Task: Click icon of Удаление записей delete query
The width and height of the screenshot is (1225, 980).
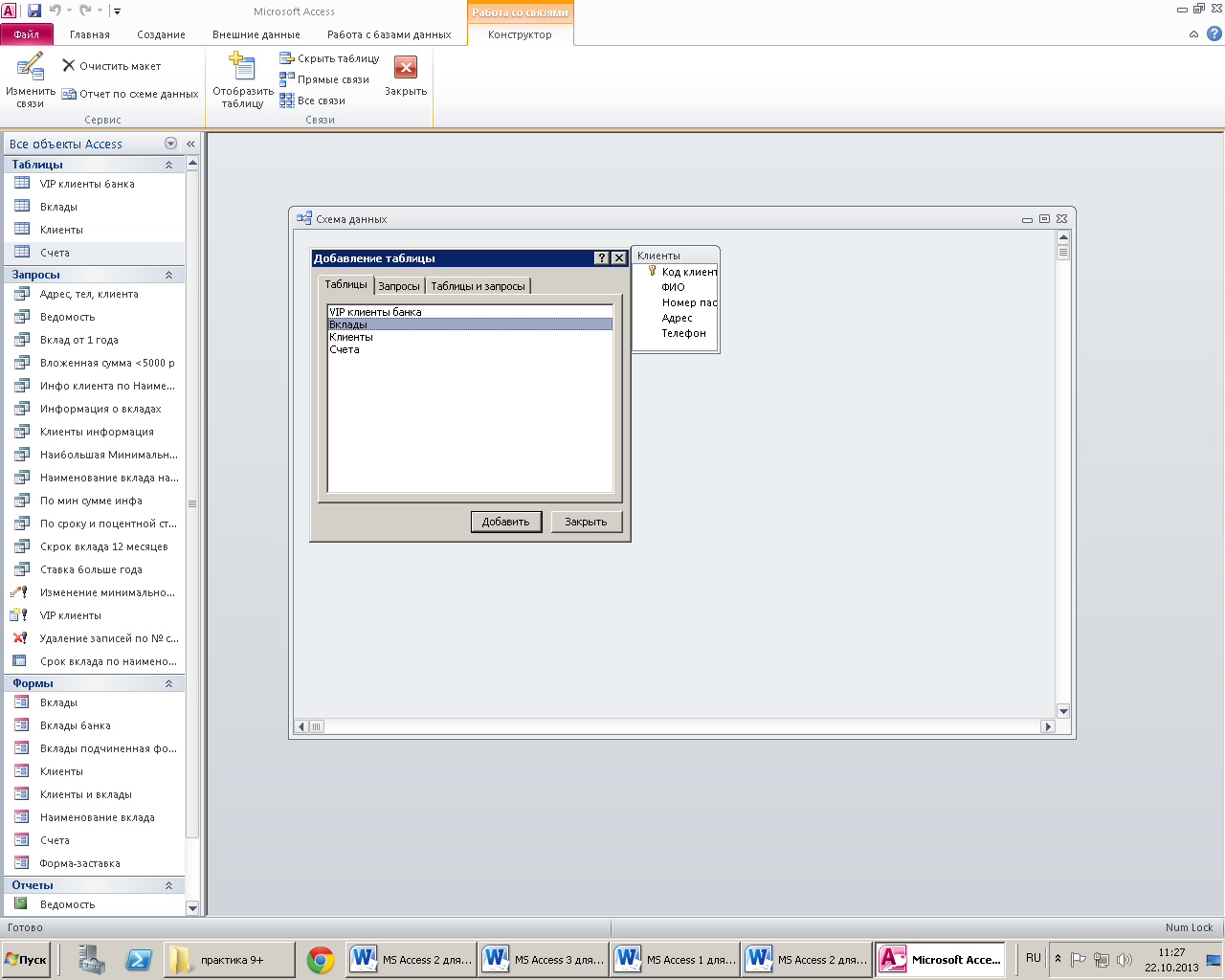Action: point(19,637)
